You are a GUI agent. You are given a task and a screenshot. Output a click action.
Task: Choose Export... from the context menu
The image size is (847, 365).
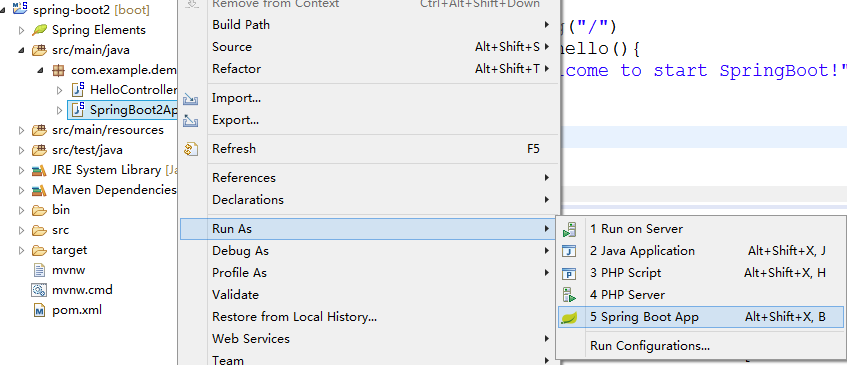point(369,120)
